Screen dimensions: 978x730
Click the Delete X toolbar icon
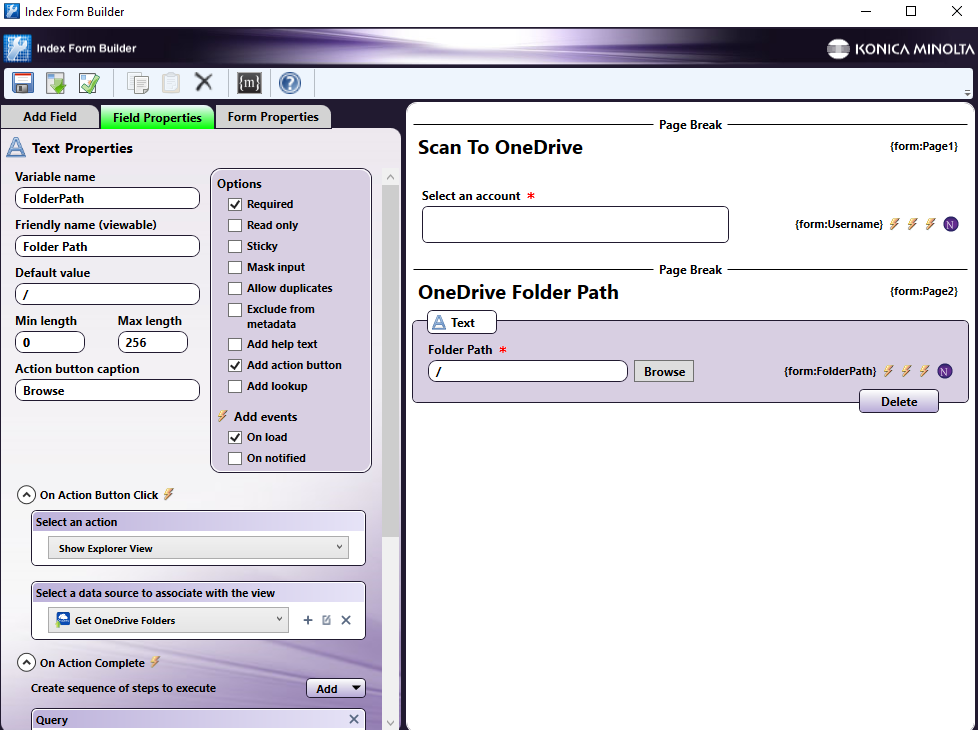(x=203, y=82)
